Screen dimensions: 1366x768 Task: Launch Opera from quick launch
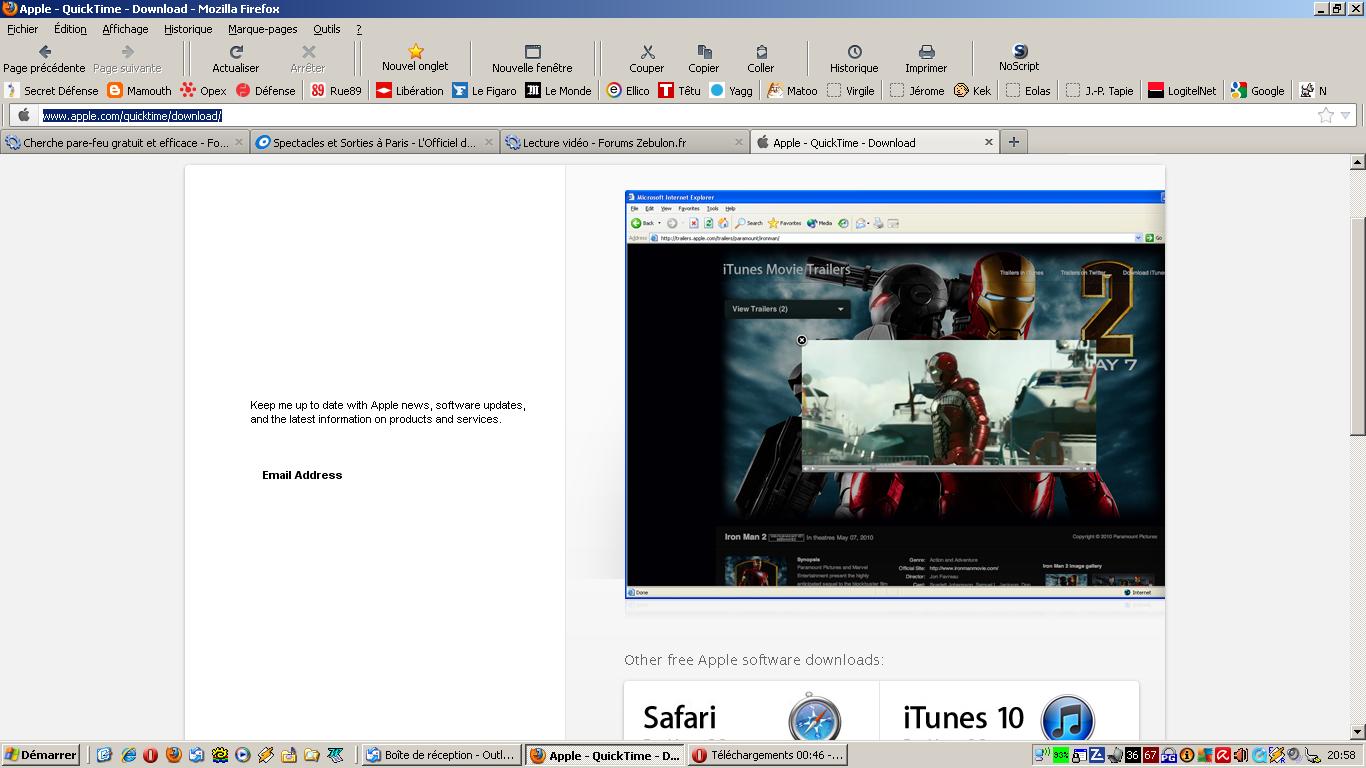(x=151, y=755)
